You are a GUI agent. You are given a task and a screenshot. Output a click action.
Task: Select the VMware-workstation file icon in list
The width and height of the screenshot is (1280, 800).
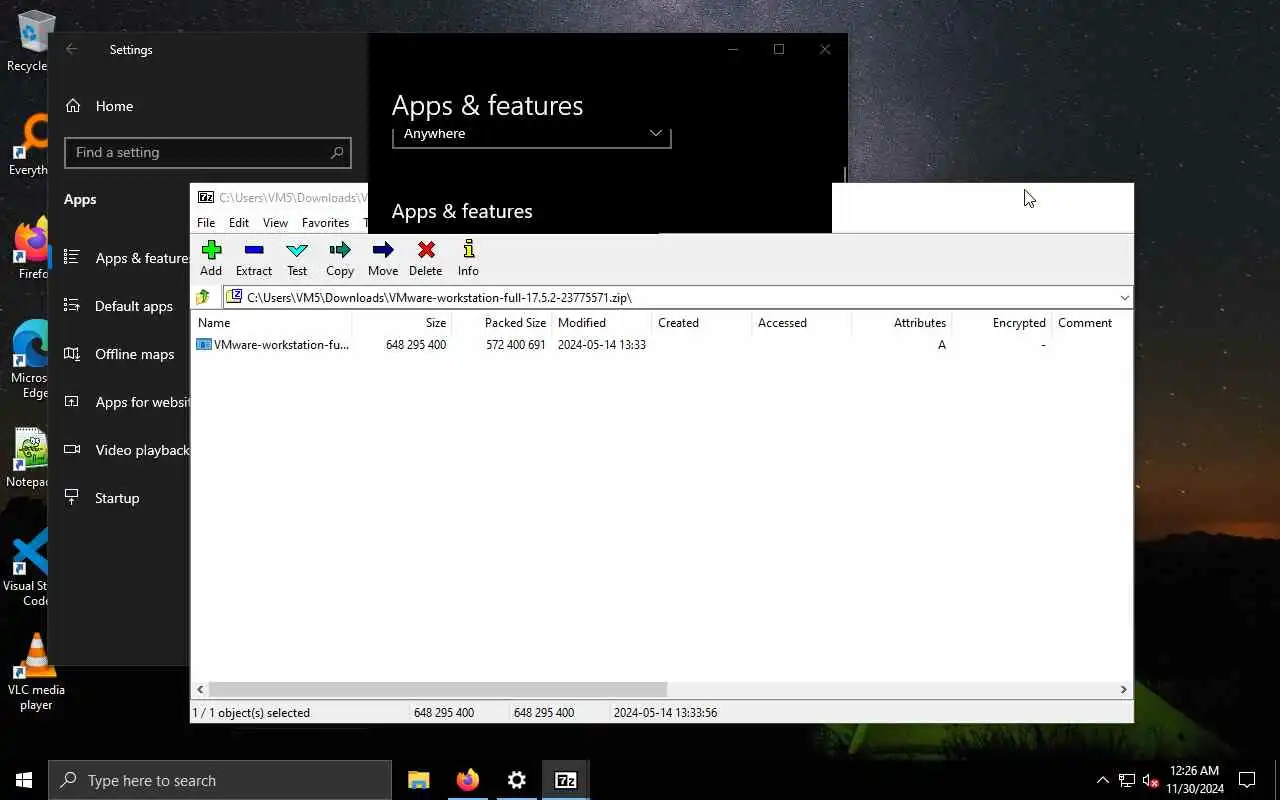(204, 345)
